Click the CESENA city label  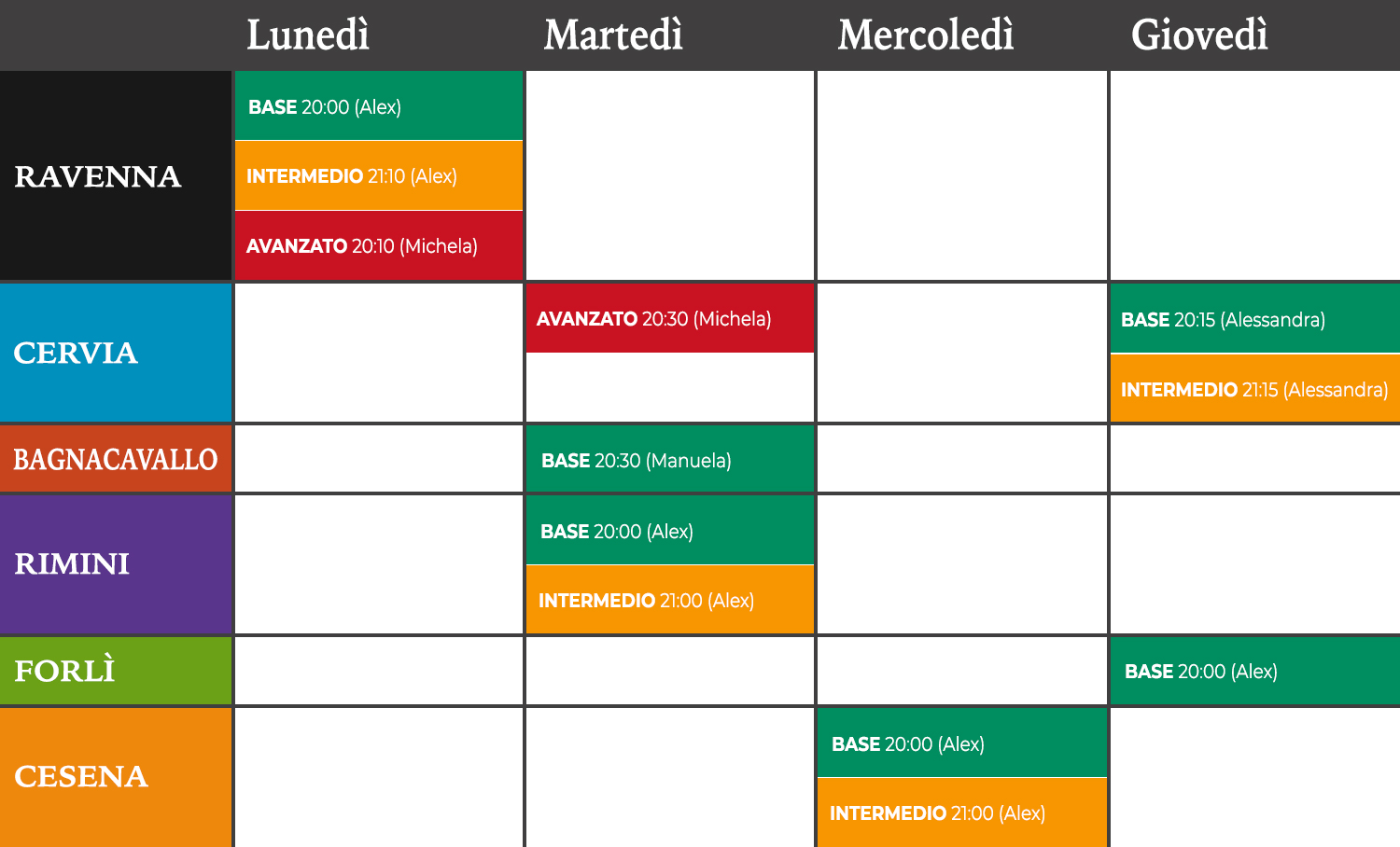click(x=81, y=776)
